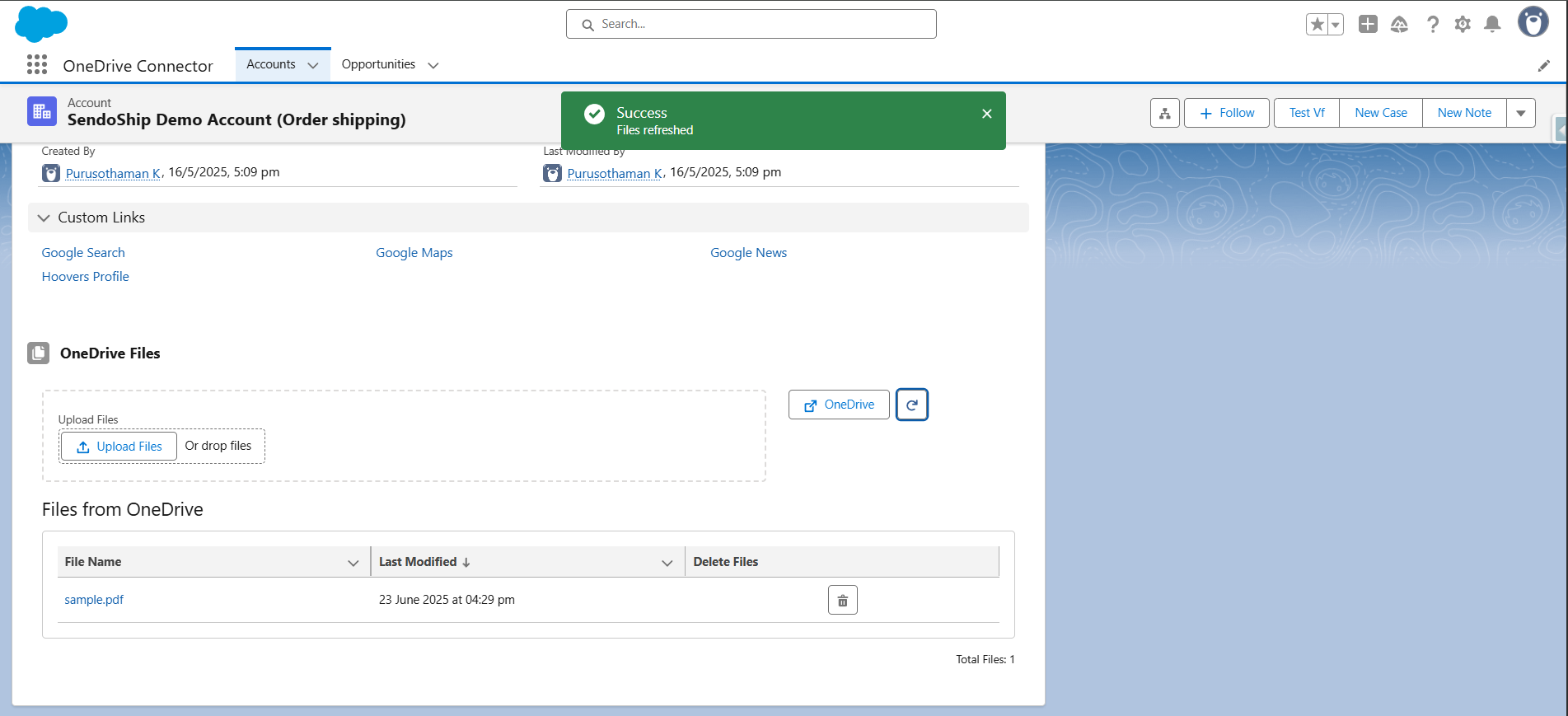The width and height of the screenshot is (1568, 716).
Task: Click the pencil icon to edit navigation
Action: [x=1544, y=66]
